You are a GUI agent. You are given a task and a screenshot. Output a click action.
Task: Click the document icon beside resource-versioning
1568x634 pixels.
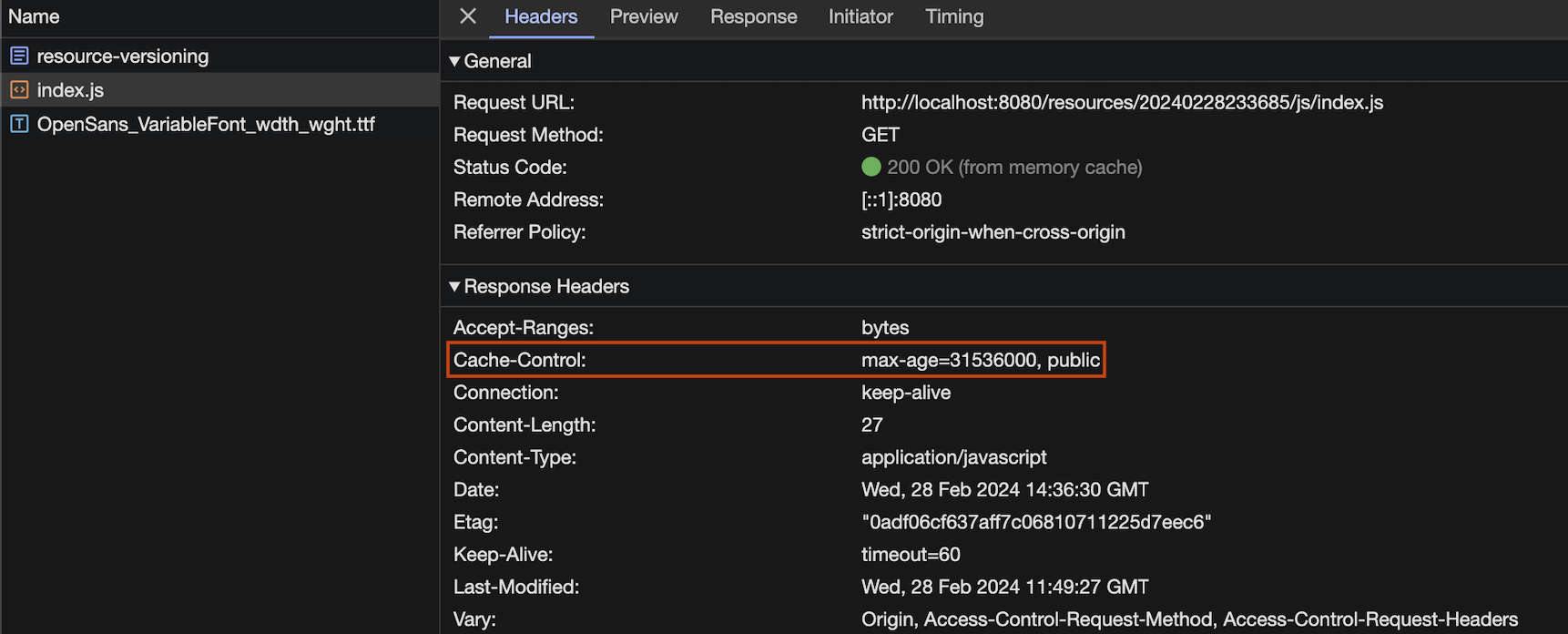pos(19,56)
